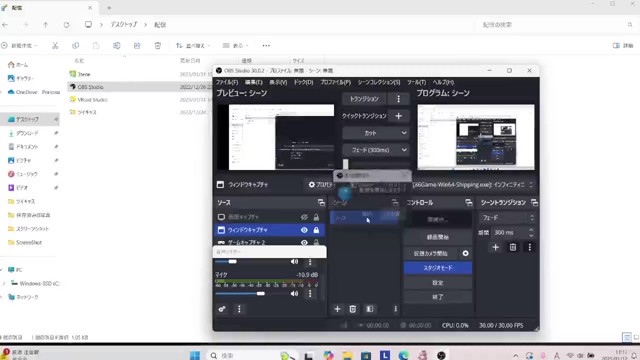Toggle visibility of ウィンドウキャプチャ source
Screen dimensions: 640x360
point(304,230)
